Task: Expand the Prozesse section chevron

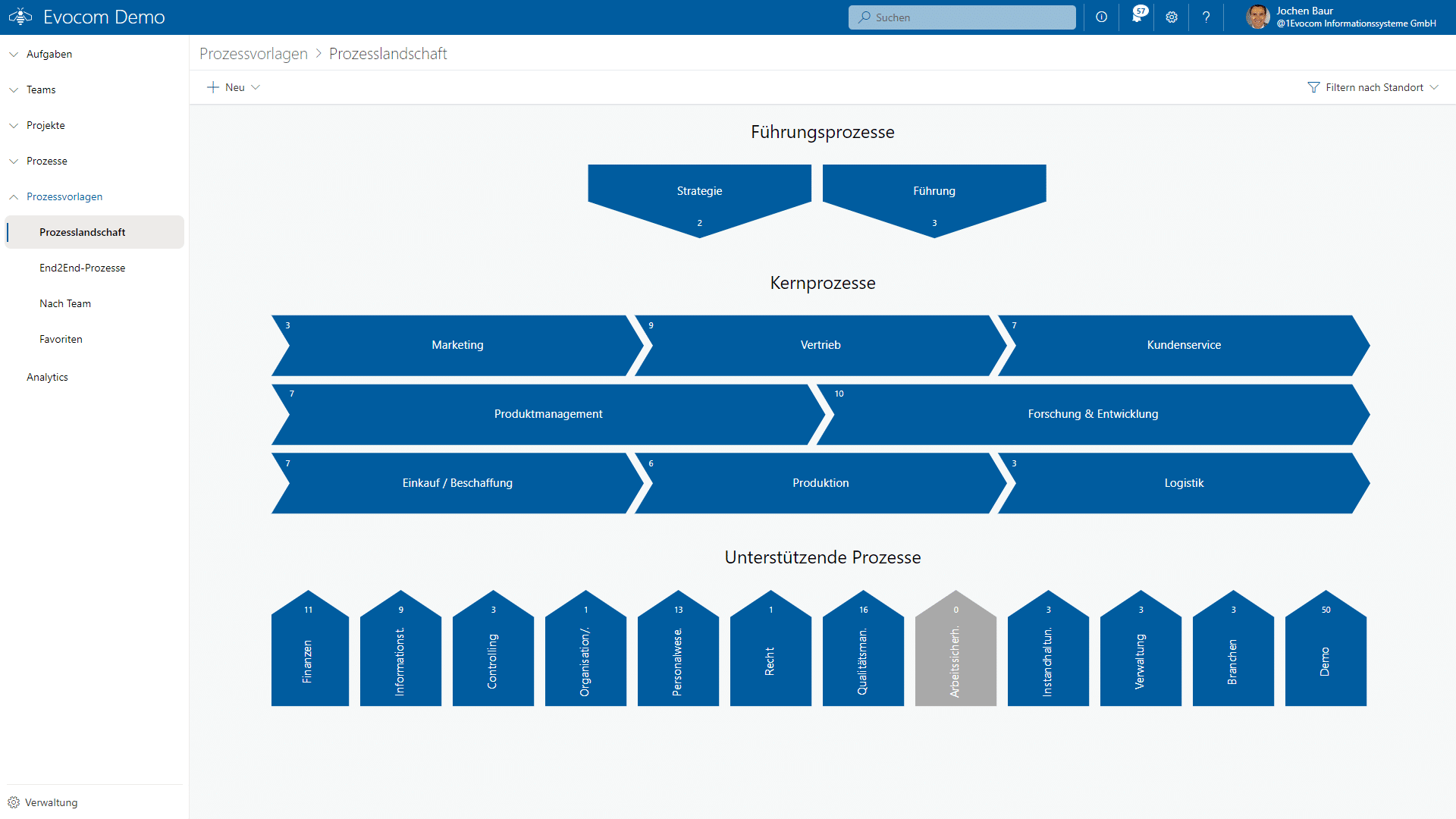Action: tap(14, 161)
